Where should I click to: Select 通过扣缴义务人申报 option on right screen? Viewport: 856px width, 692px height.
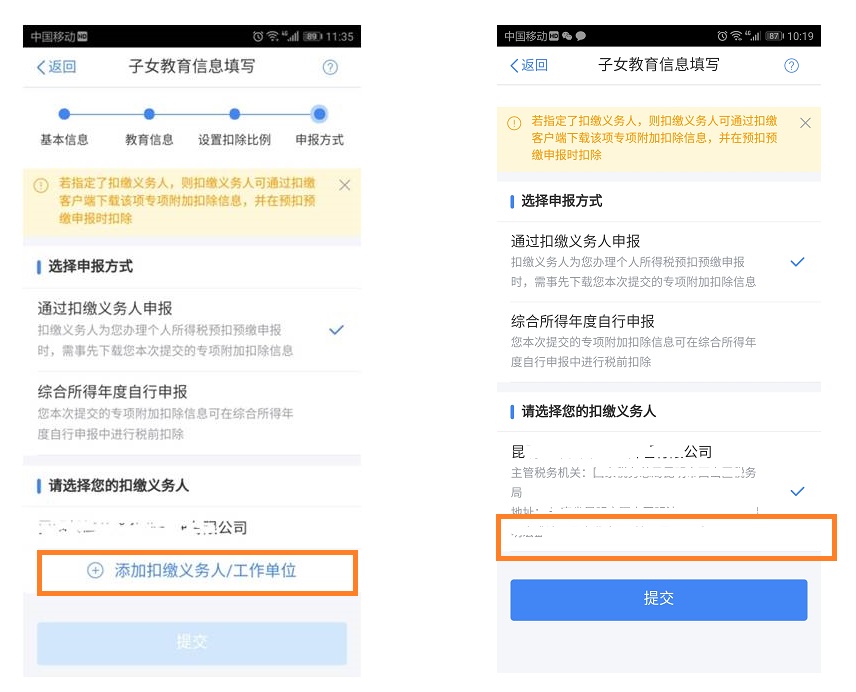[x=658, y=261]
